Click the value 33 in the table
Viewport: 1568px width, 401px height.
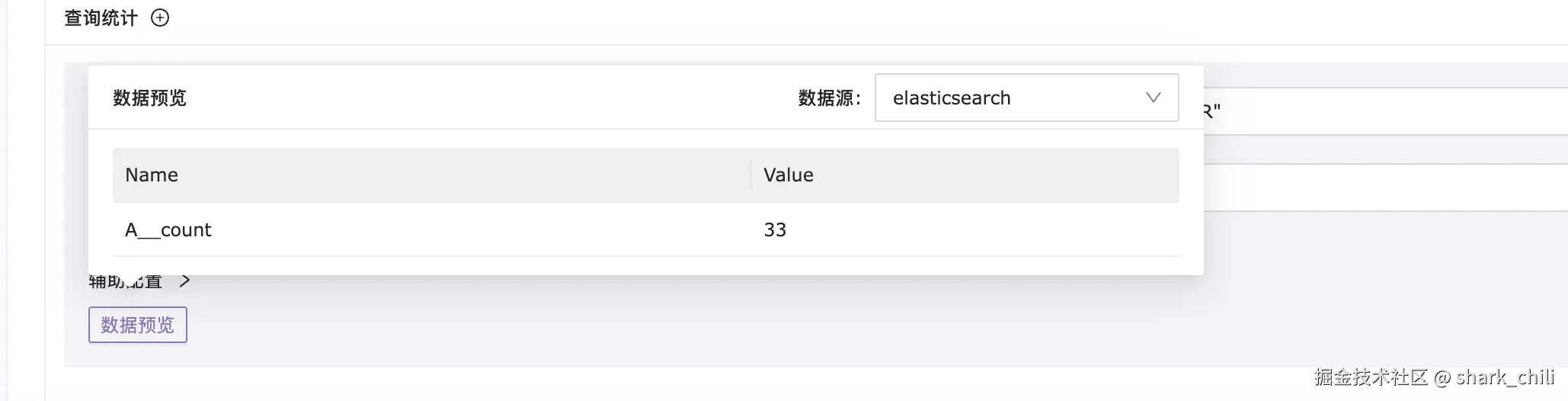pos(775,230)
